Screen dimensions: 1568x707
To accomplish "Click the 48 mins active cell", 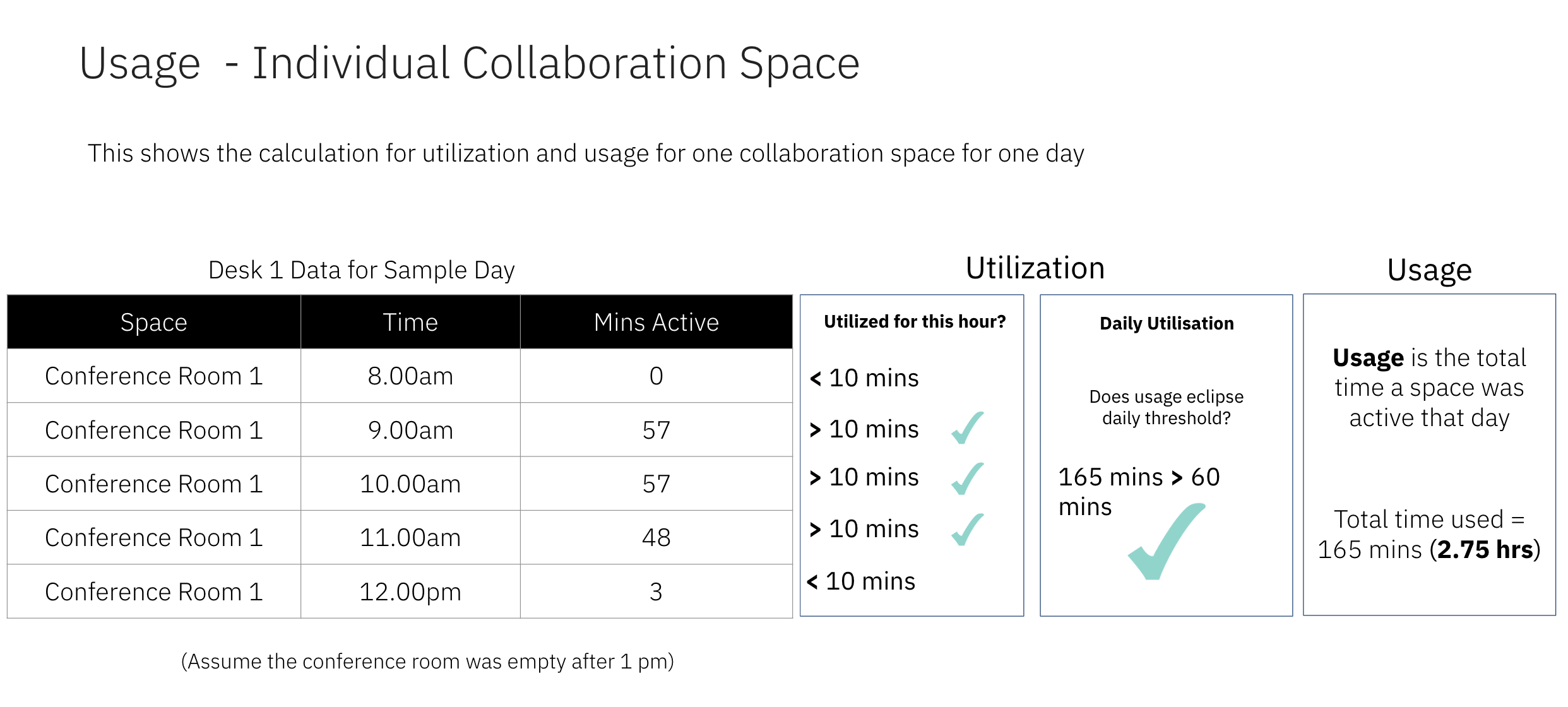I will click(x=656, y=537).
